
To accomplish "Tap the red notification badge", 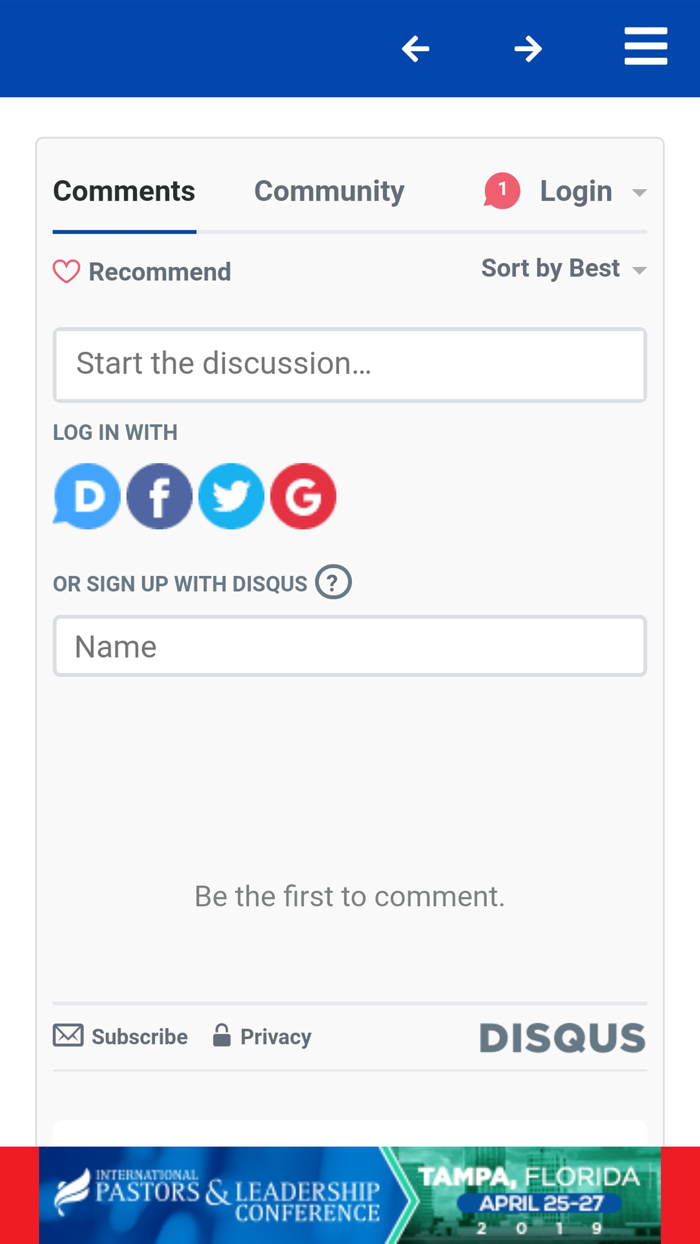I will (502, 190).
